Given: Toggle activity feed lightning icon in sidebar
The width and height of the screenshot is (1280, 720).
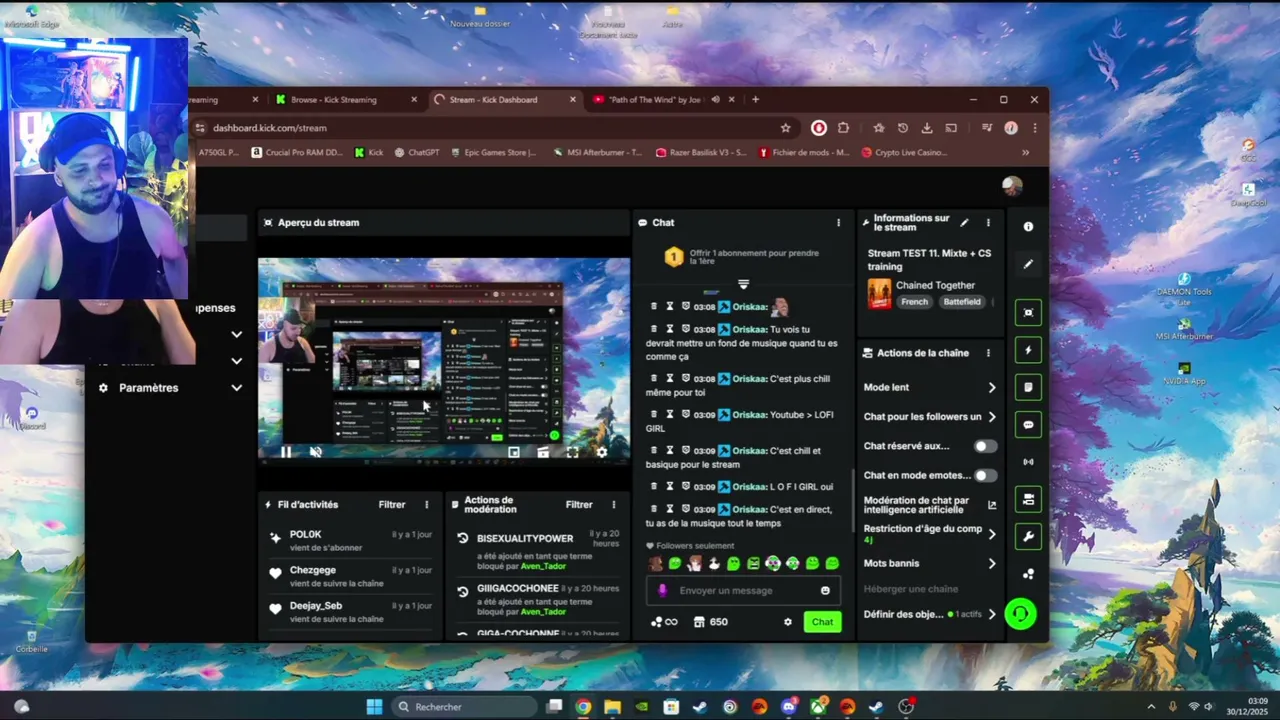Looking at the screenshot, I should coord(1028,350).
